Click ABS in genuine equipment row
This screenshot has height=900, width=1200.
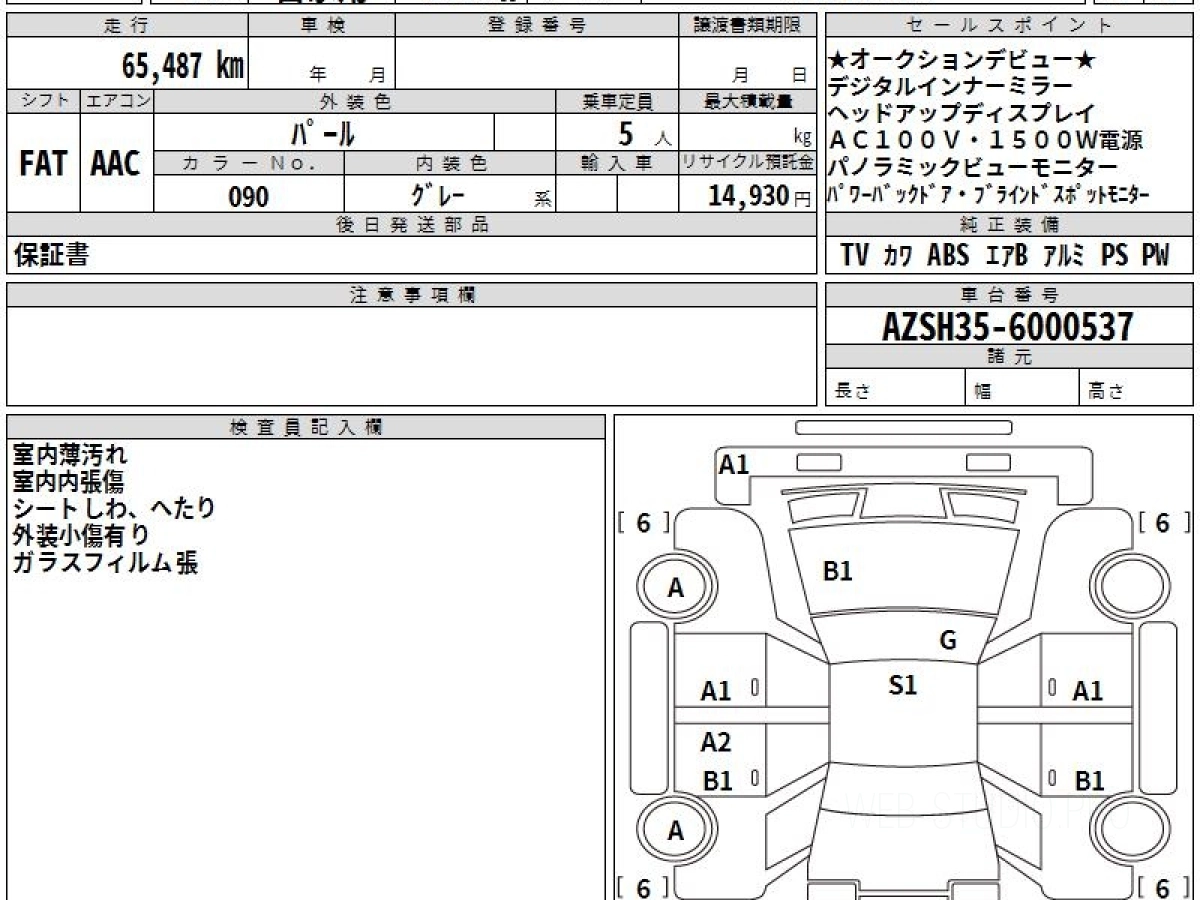[948, 255]
